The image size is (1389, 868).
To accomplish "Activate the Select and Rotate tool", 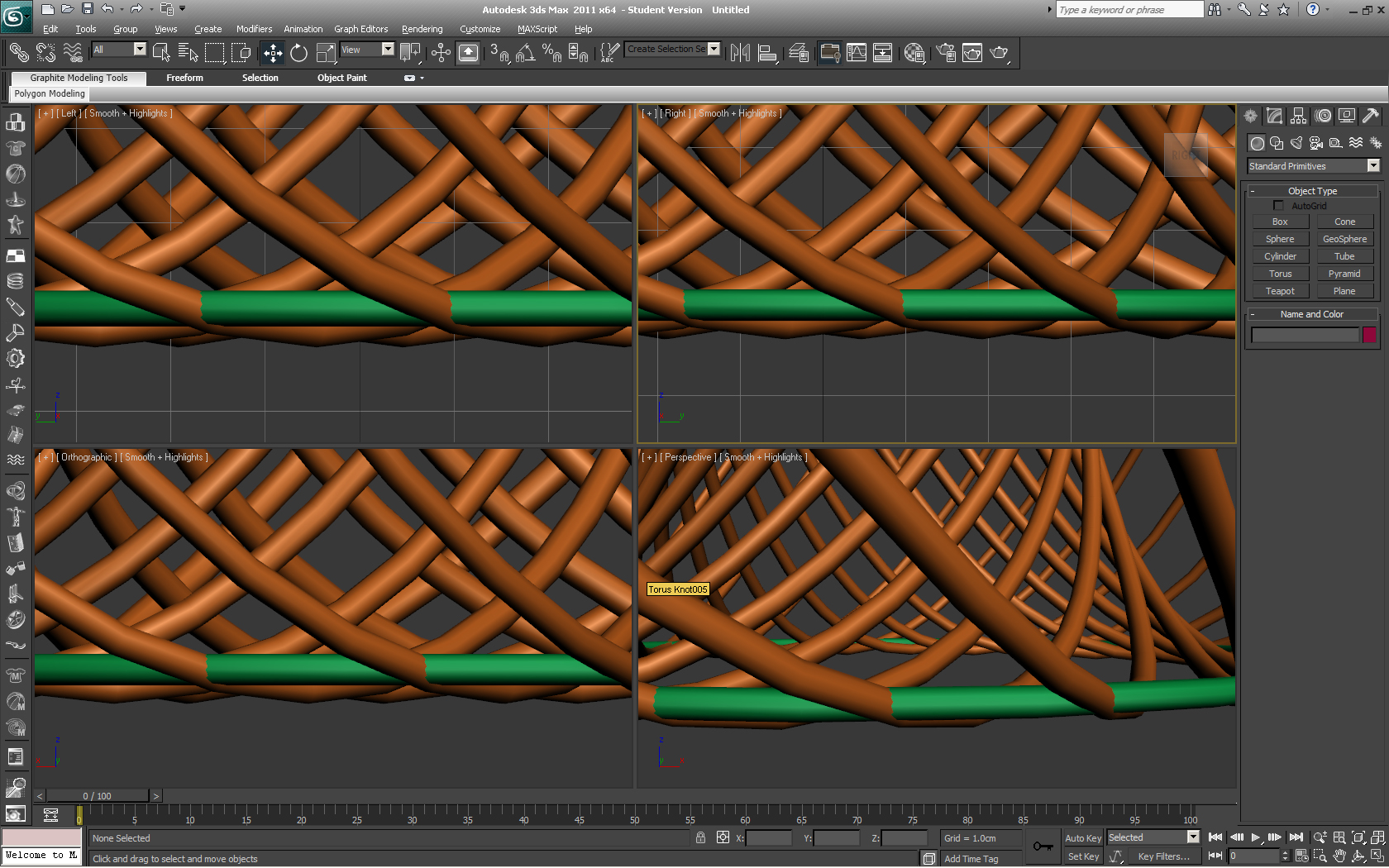I will tap(298, 53).
